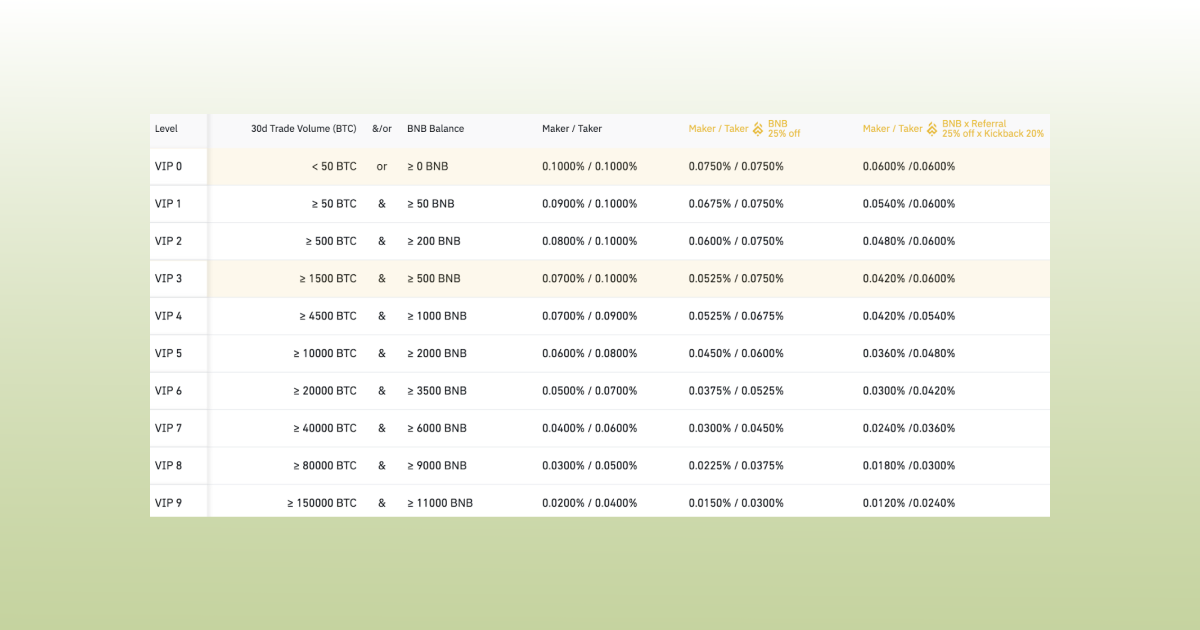This screenshot has height=630, width=1200.
Task: Click the "BNB Balance" column header
Action: 434,128
